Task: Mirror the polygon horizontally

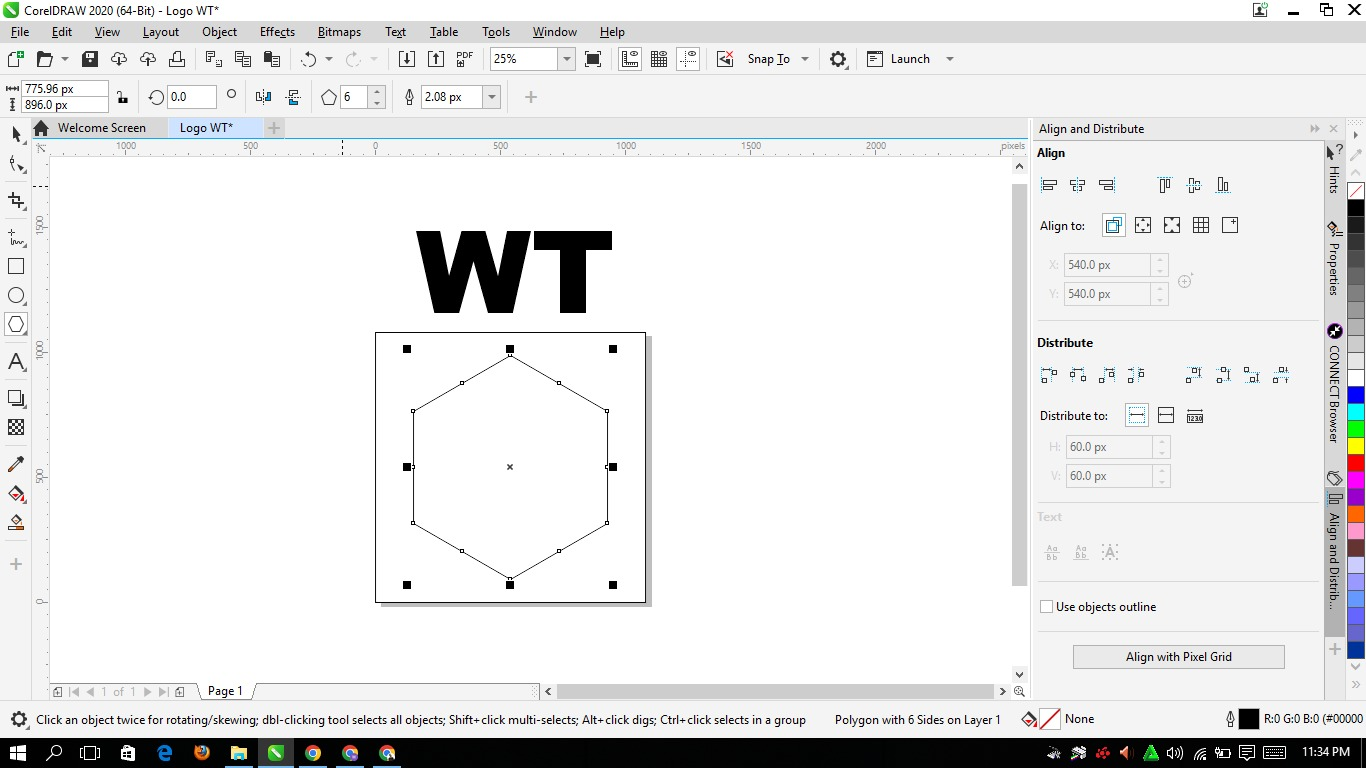Action: coord(264,97)
